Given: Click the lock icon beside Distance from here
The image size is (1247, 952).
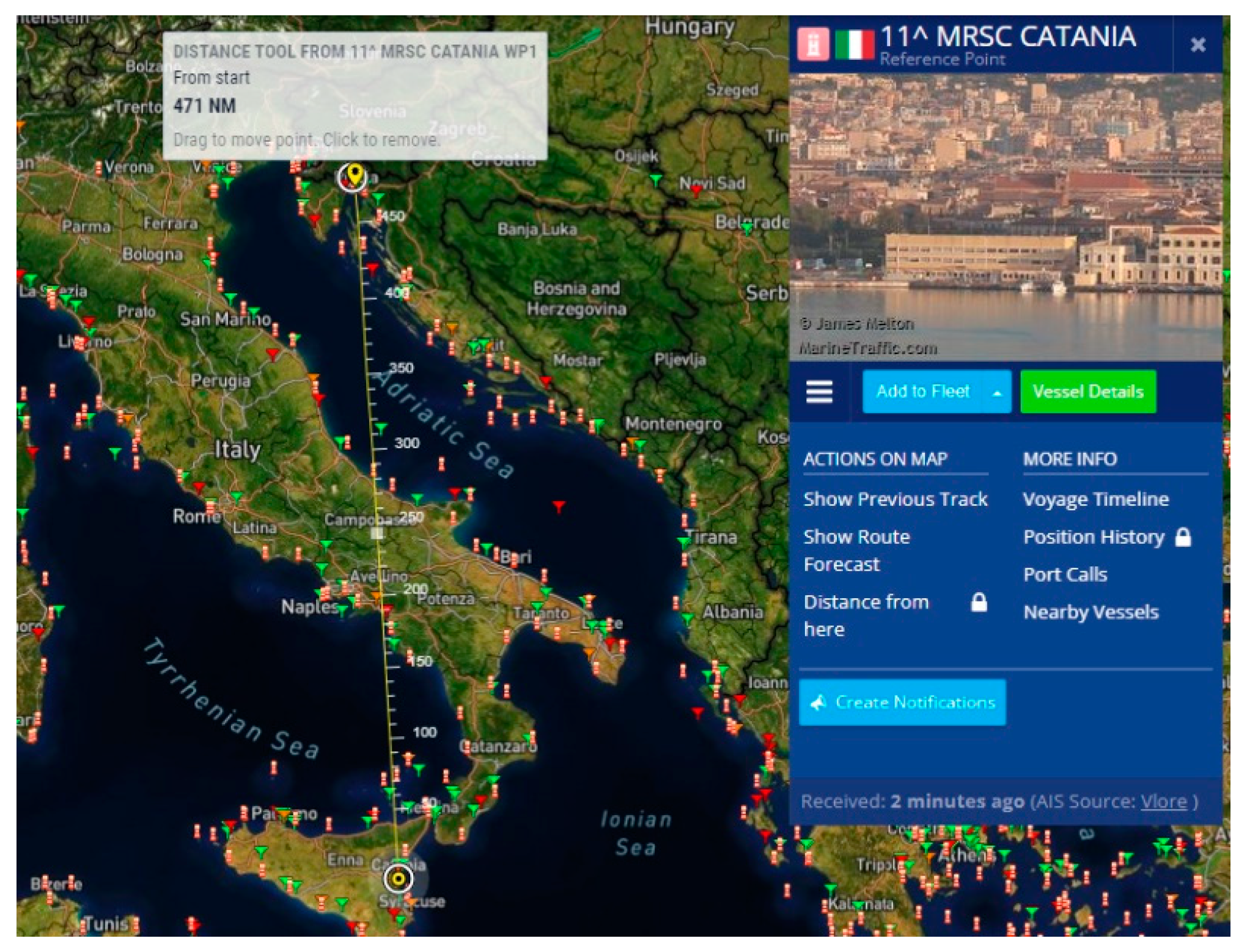Looking at the screenshot, I should 979,602.
